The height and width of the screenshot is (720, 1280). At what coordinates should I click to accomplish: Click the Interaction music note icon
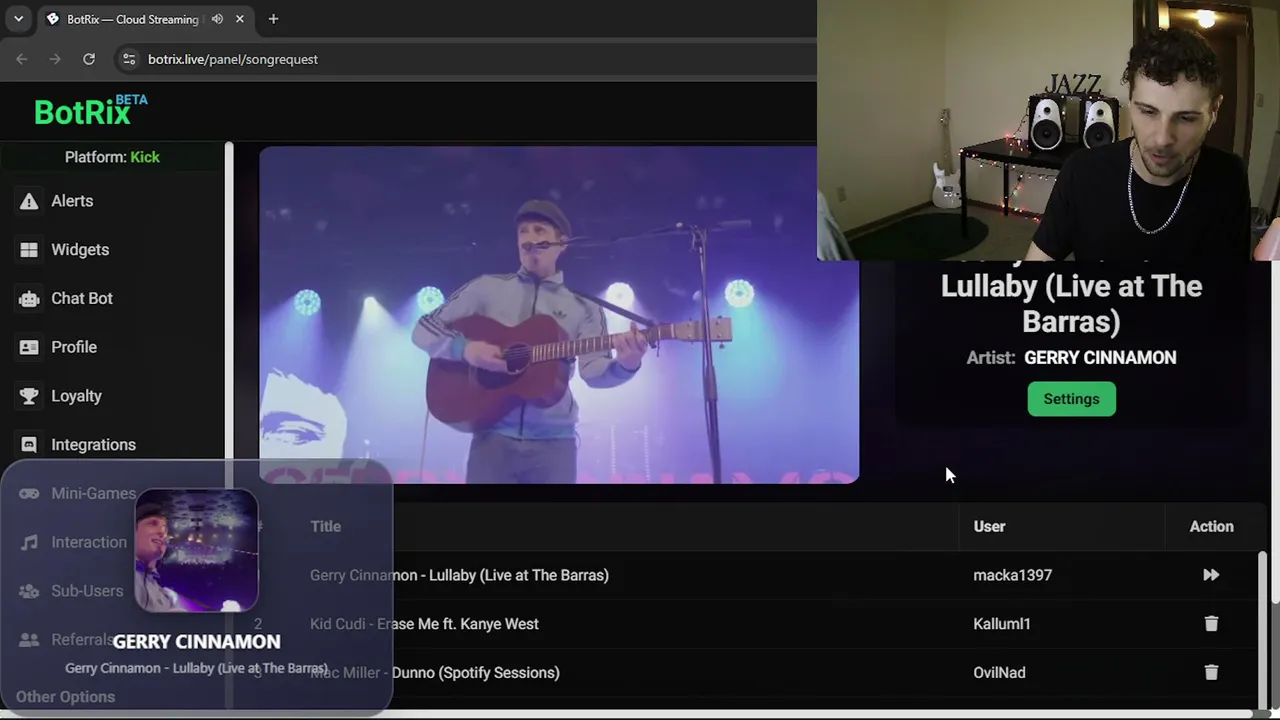pos(29,542)
